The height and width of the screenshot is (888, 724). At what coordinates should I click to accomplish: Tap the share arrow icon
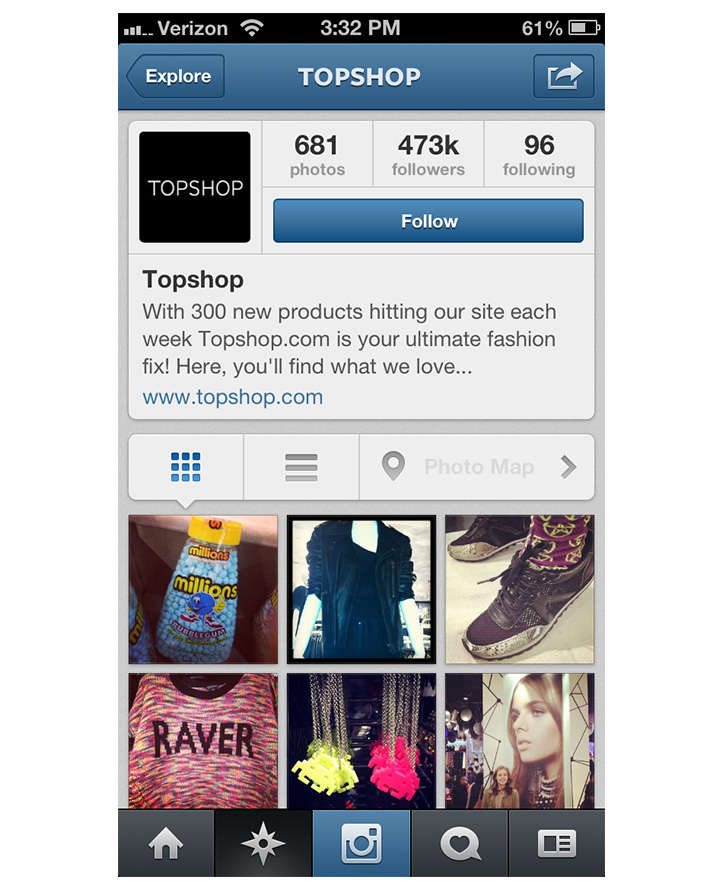pos(564,76)
